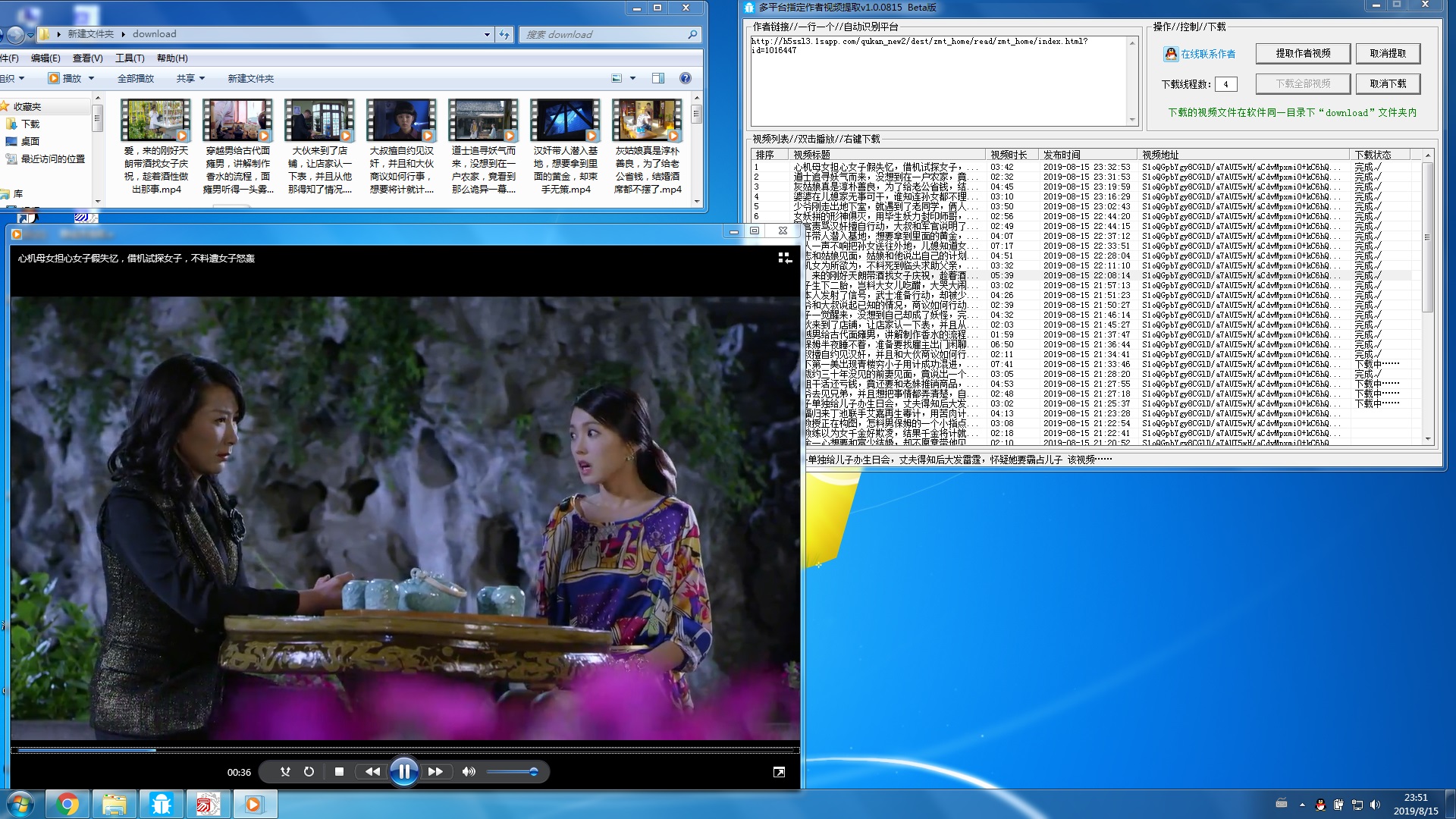Image resolution: width=1456 pixels, height=819 pixels.
Task: Turn shuffle on in media player
Action: click(285, 772)
